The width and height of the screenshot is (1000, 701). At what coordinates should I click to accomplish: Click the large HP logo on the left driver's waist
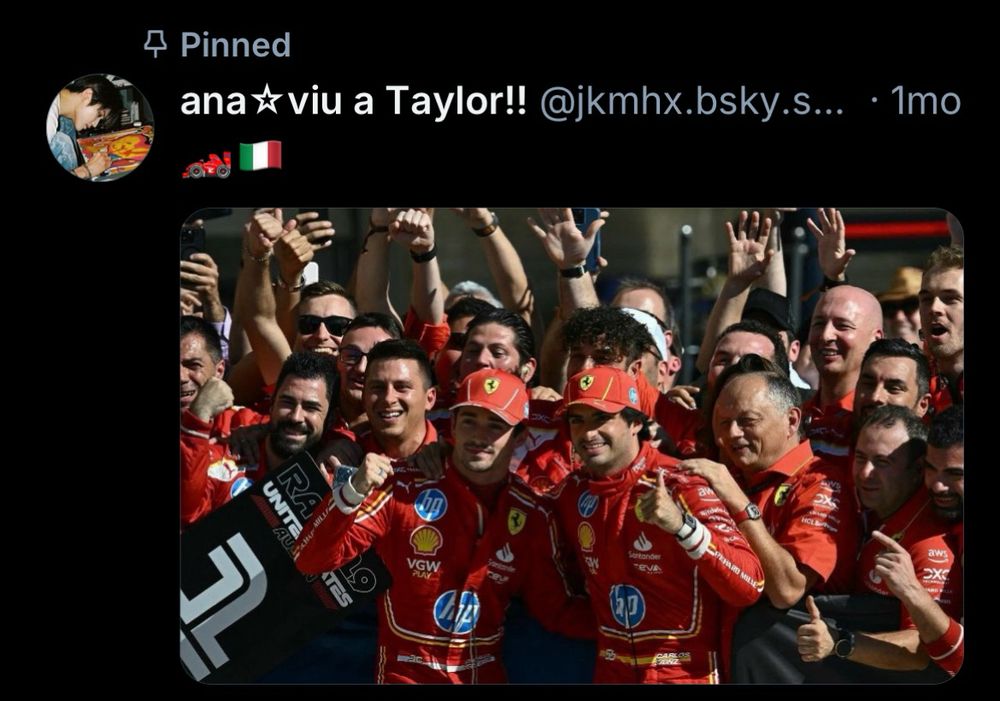tap(457, 612)
